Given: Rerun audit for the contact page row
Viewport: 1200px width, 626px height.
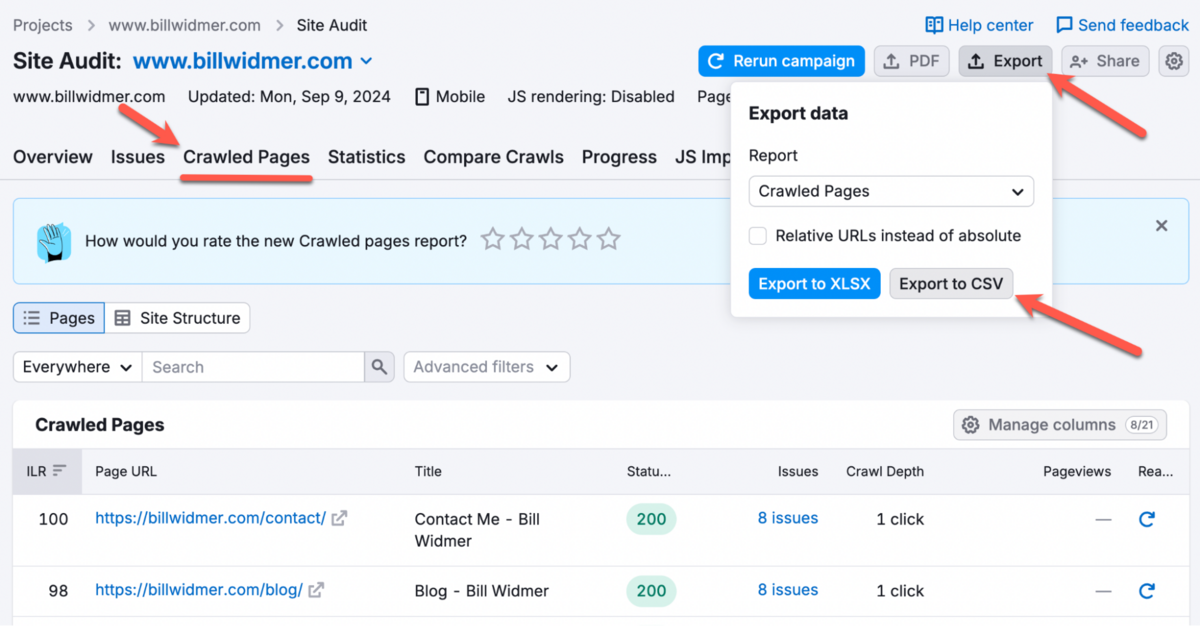Looking at the screenshot, I should click(1147, 519).
